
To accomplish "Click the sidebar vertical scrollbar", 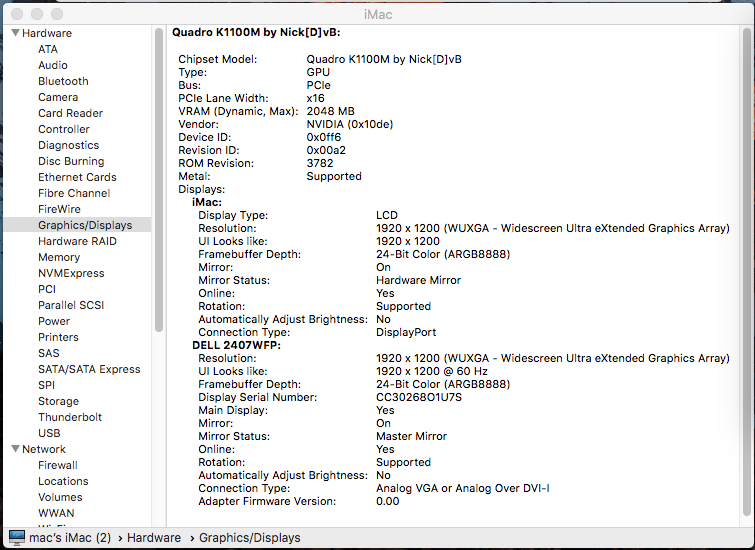I will pos(159,180).
